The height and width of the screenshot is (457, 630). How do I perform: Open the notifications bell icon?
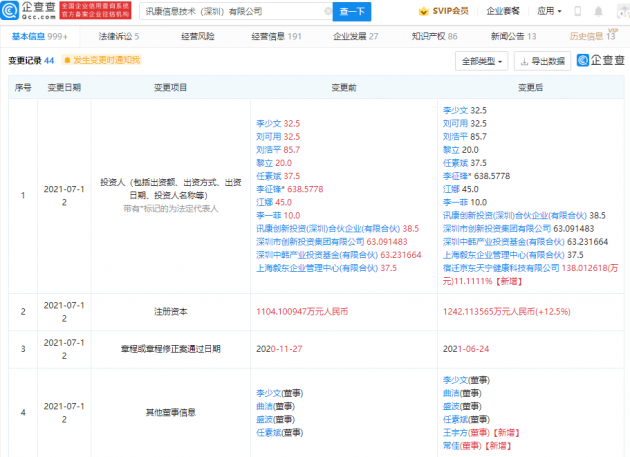pyautogui.click(x=598, y=11)
